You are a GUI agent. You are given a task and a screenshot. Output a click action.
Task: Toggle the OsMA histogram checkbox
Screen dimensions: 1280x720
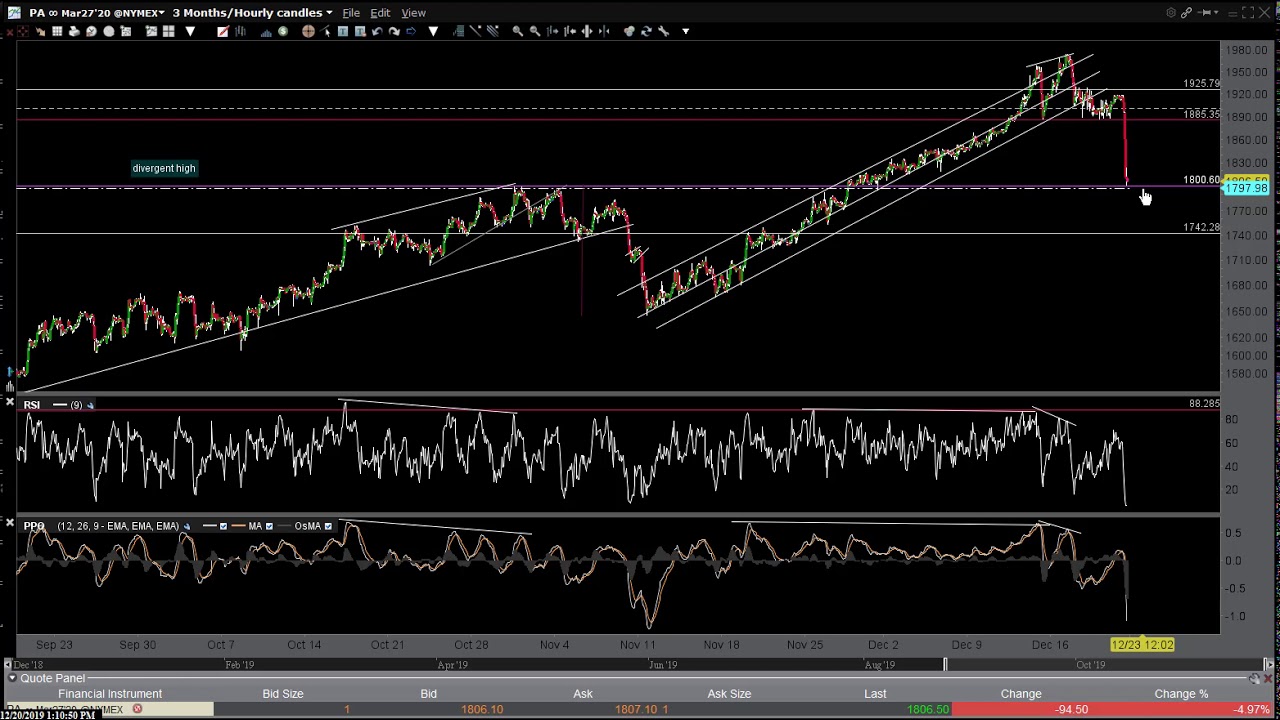327,526
